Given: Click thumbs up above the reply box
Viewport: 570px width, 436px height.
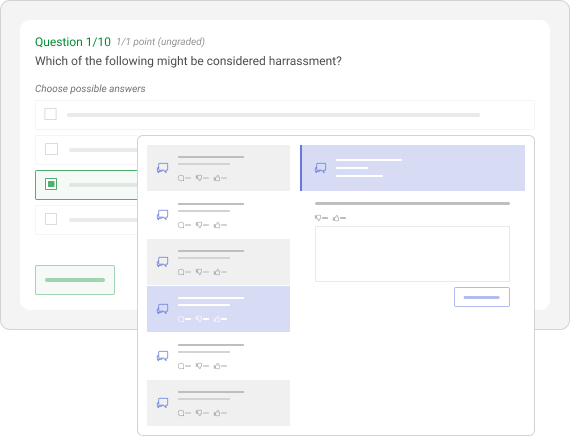Looking at the screenshot, I should pyautogui.click(x=336, y=218).
